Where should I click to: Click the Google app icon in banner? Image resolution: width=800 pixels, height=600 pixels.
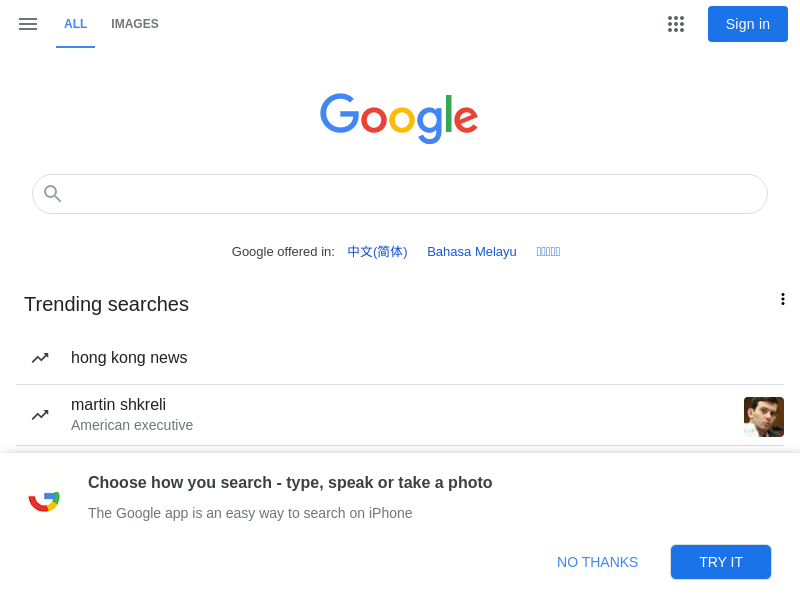44,501
